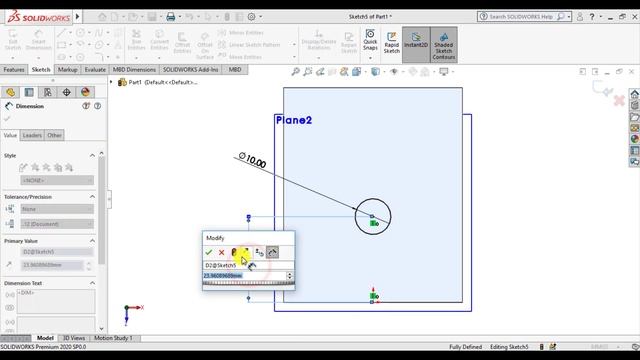The height and width of the screenshot is (360, 640).
Task: Collapse the Dimension Text section
Action: click(x=92, y=283)
